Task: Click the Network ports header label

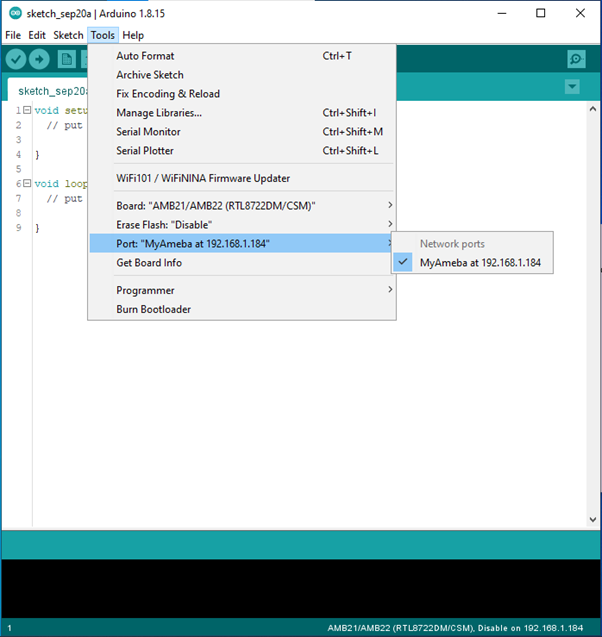Action: pos(452,244)
